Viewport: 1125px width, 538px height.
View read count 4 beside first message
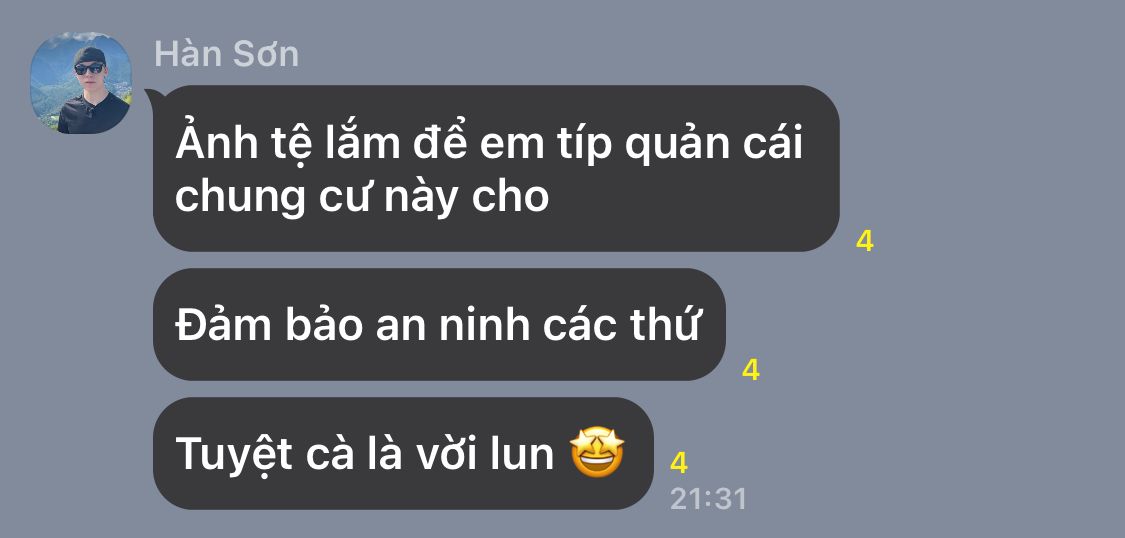click(x=865, y=242)
